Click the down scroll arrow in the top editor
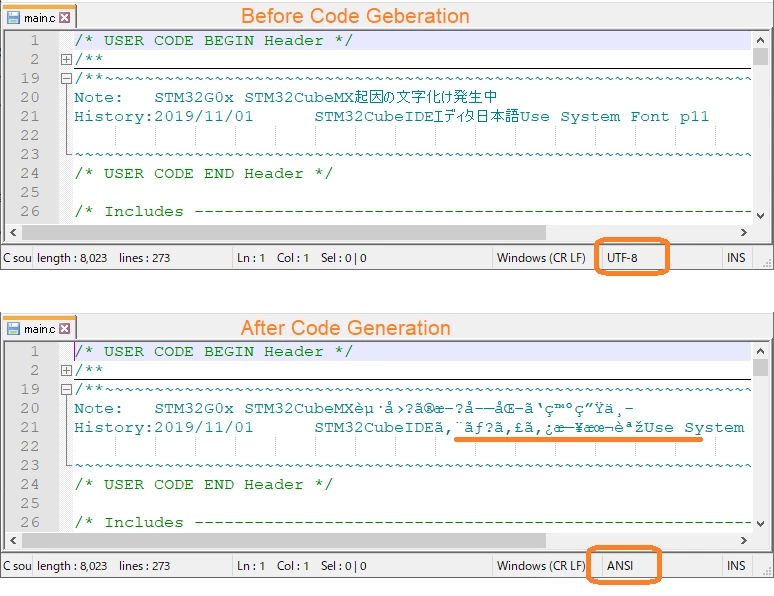774x596 pixels. 760,216
